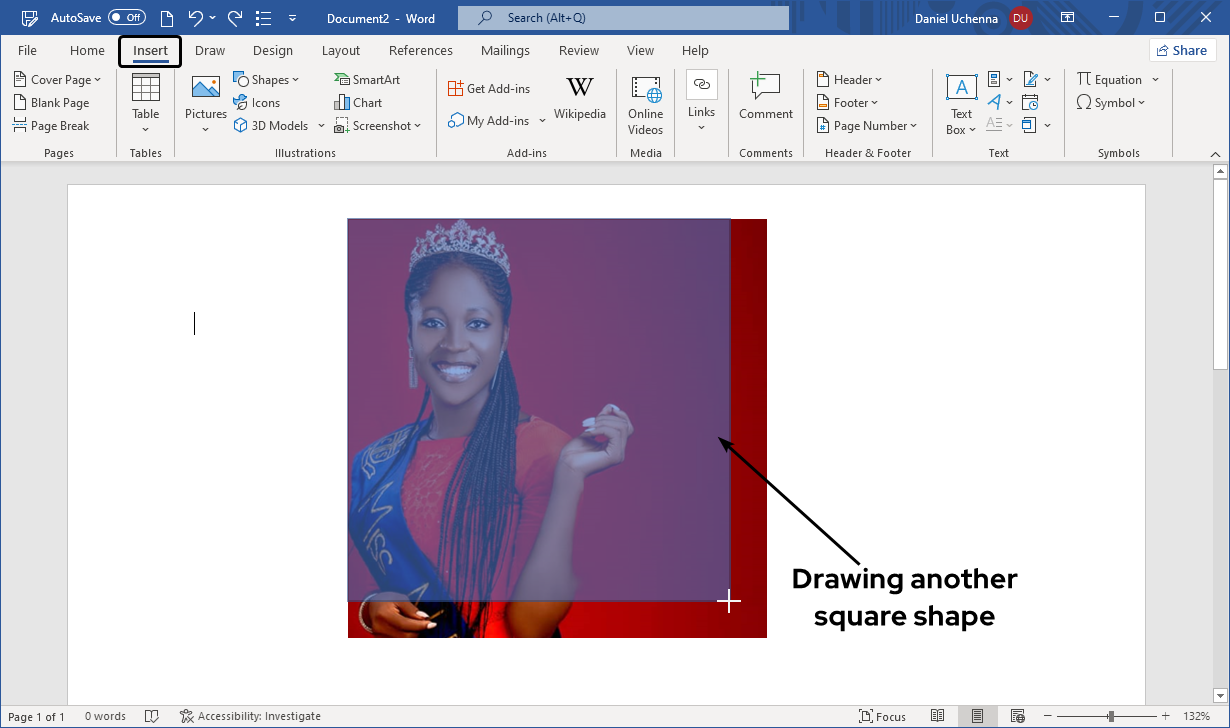Click Get Add-ins

(489, 89)
